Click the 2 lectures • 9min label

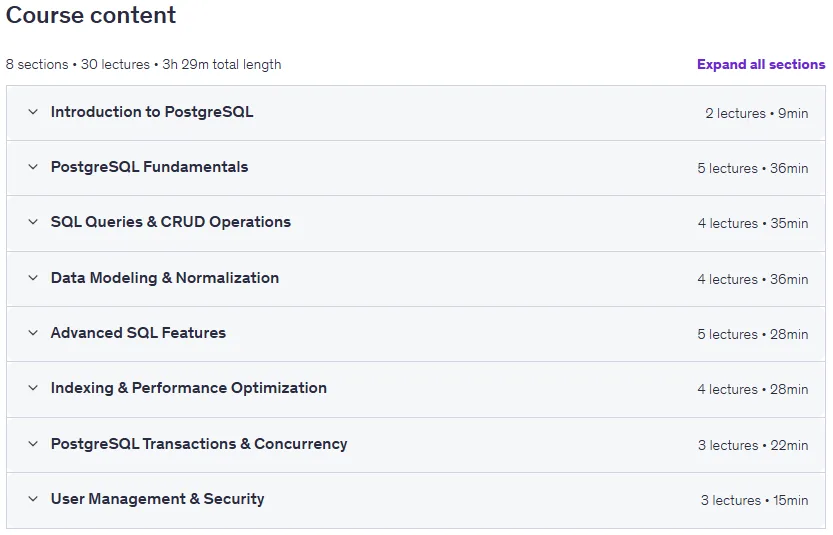[x=756, y=113]
